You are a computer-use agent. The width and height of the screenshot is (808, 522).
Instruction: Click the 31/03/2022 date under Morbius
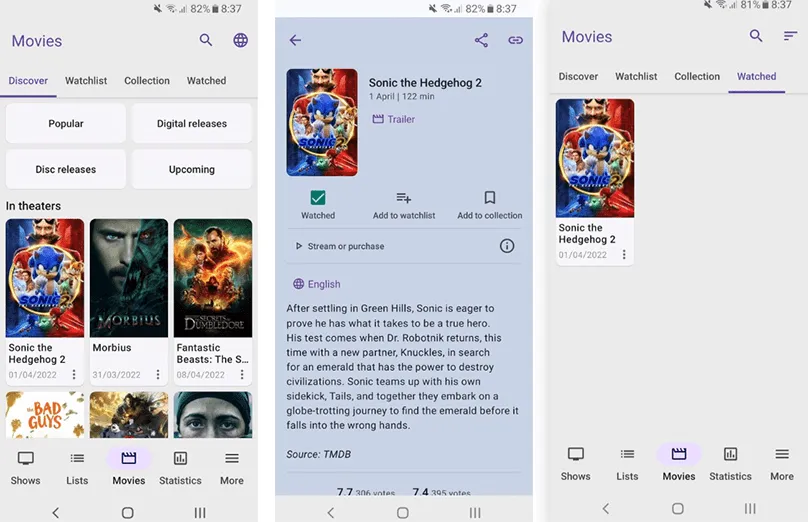click(116, 375)
